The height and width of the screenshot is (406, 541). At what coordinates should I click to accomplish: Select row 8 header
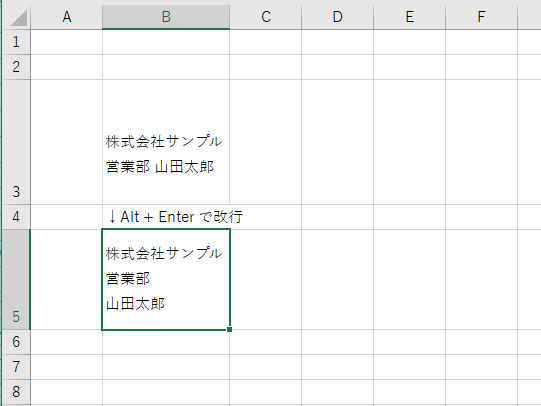(x=16, y=392)
